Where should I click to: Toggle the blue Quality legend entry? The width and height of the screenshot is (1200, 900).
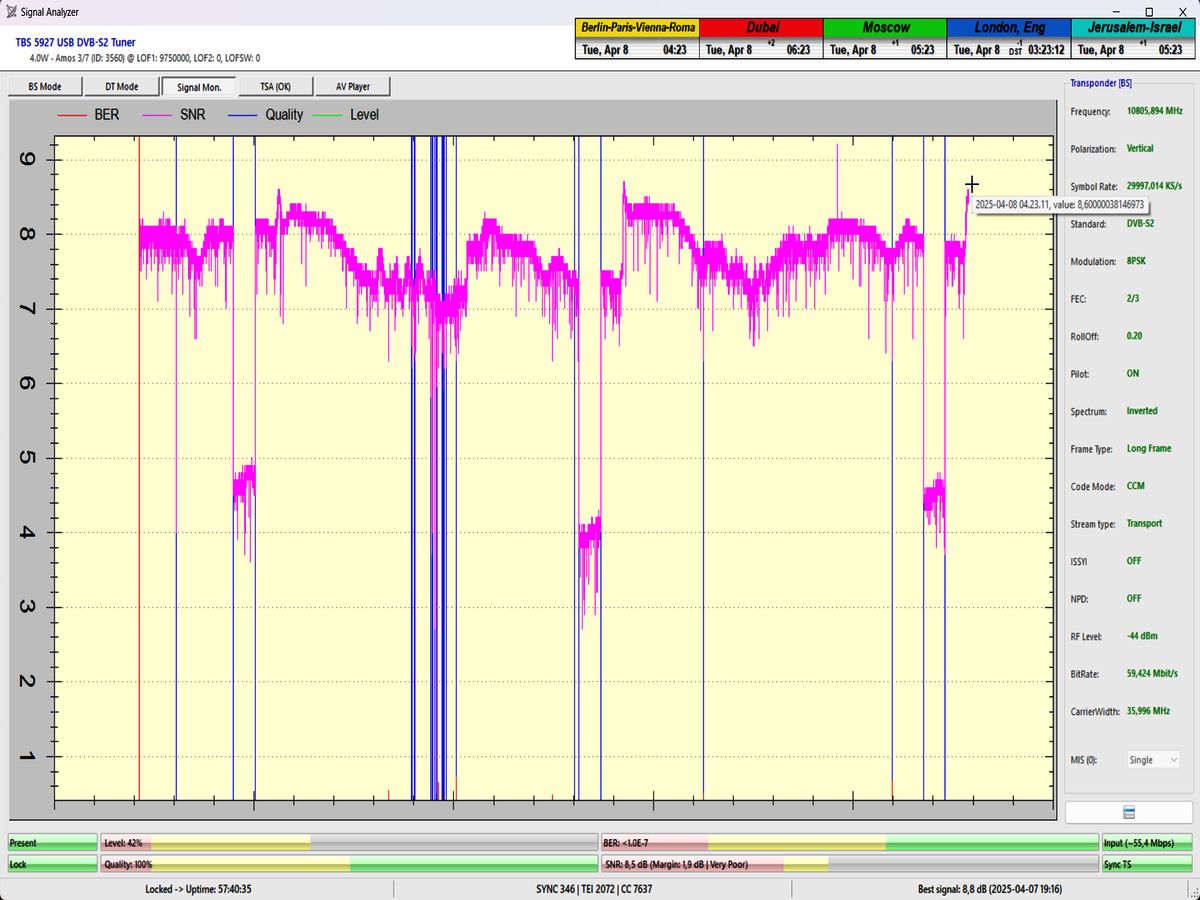click(x=266, y=115)
